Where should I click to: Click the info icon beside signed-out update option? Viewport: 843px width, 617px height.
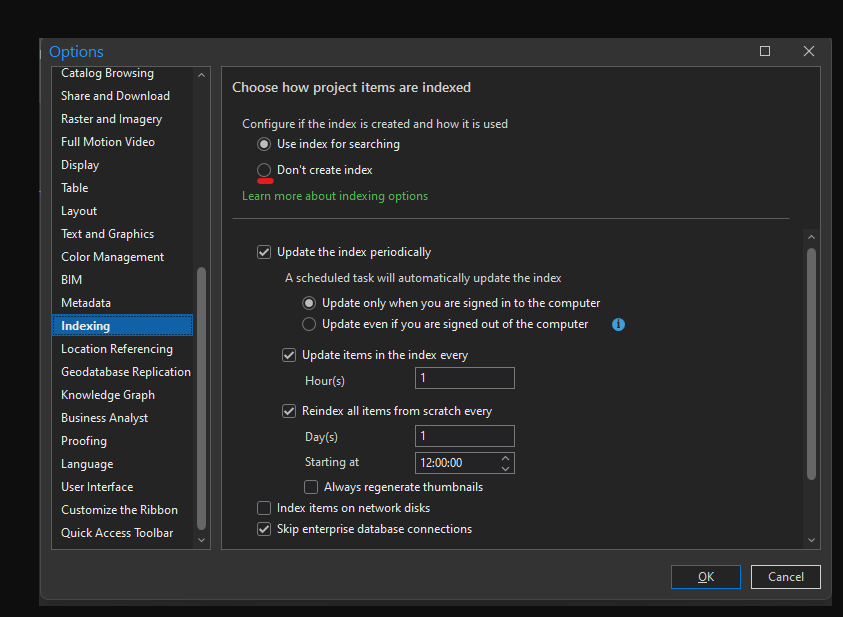click(x=618, y=324)
